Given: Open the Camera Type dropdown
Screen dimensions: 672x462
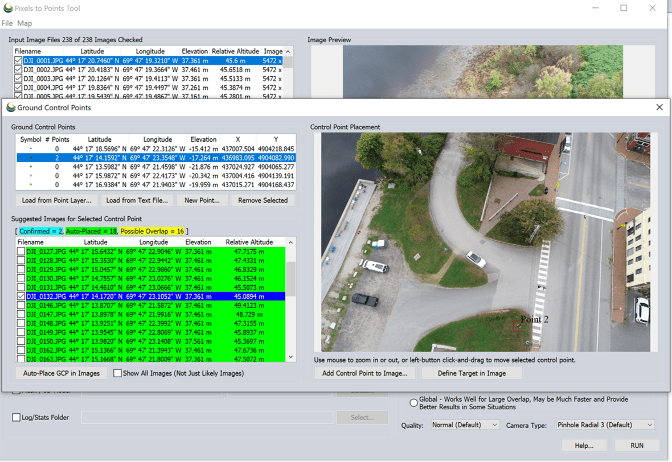Looking at the screenshot, I should pos(605,425).
